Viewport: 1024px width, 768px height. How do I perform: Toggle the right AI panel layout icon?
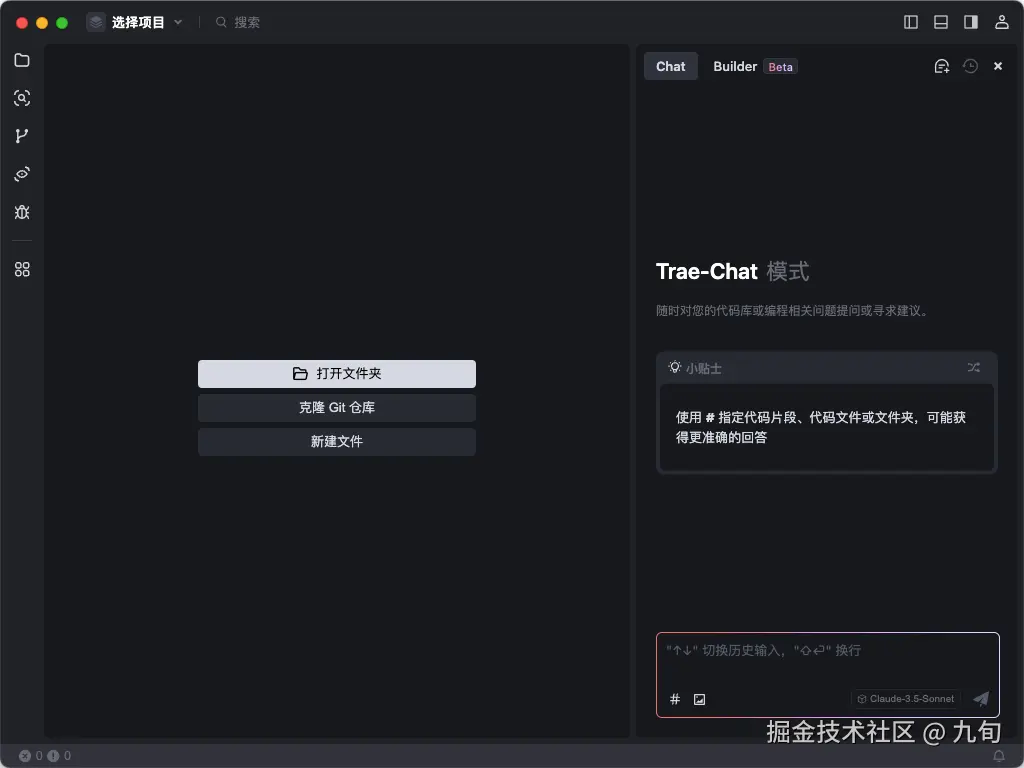tap(971, 22)
